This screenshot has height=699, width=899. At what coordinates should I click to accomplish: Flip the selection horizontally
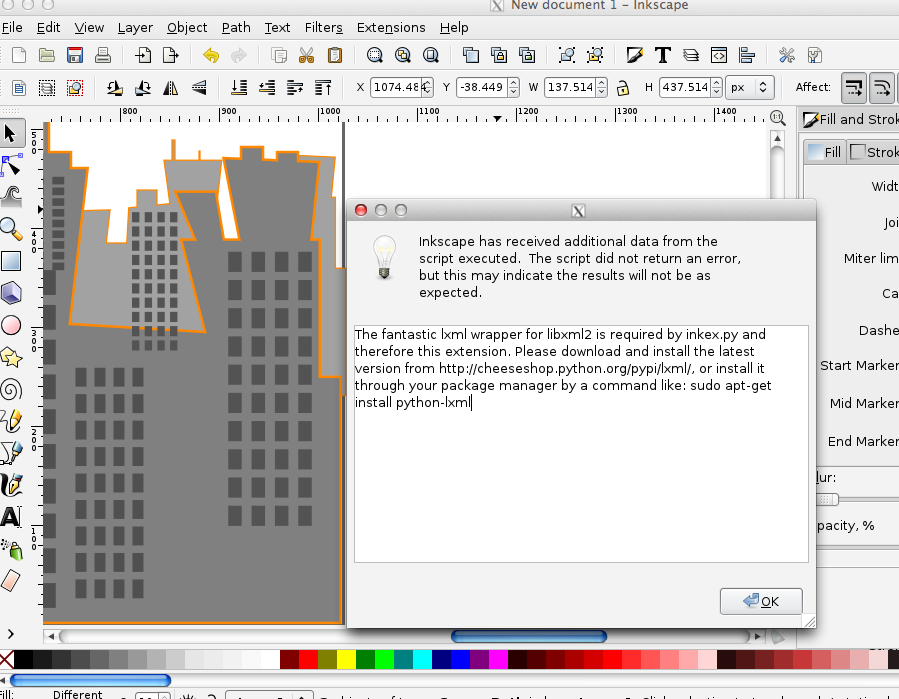click(170, 89)
